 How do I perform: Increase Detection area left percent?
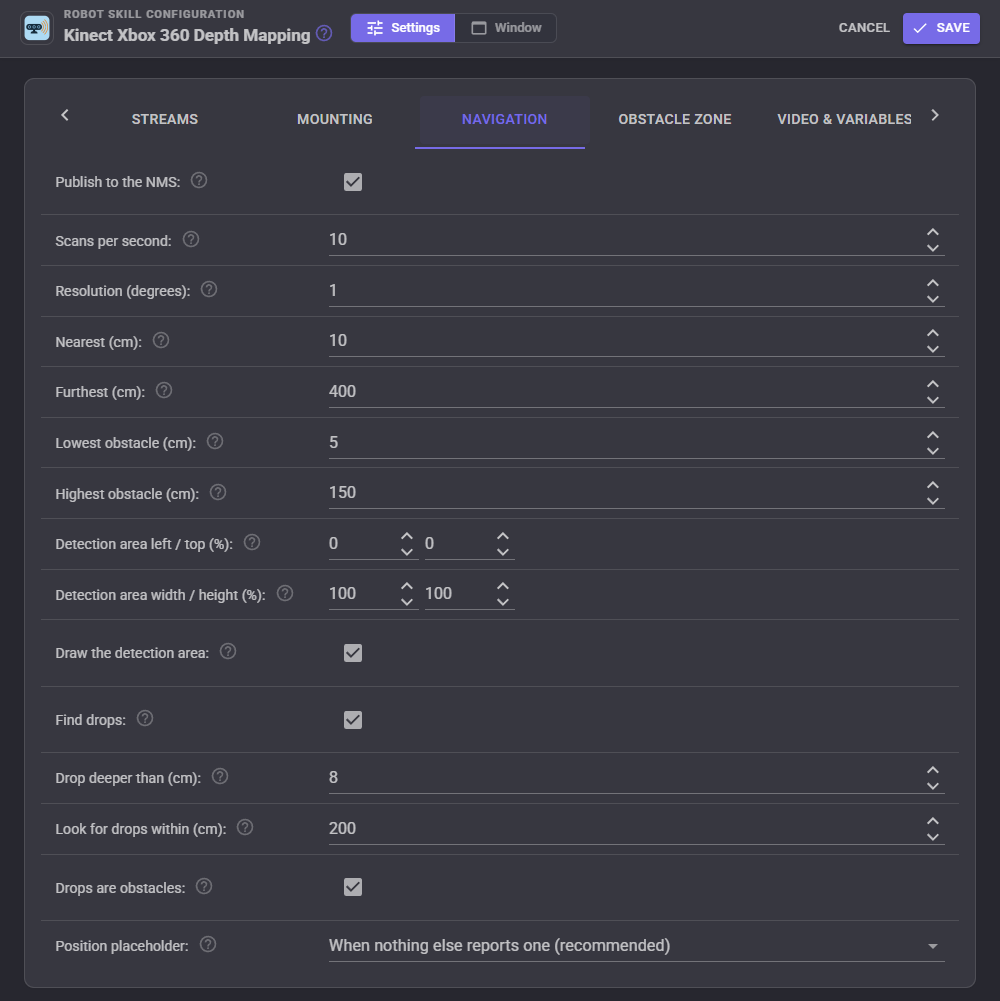[x=407, y=536]
